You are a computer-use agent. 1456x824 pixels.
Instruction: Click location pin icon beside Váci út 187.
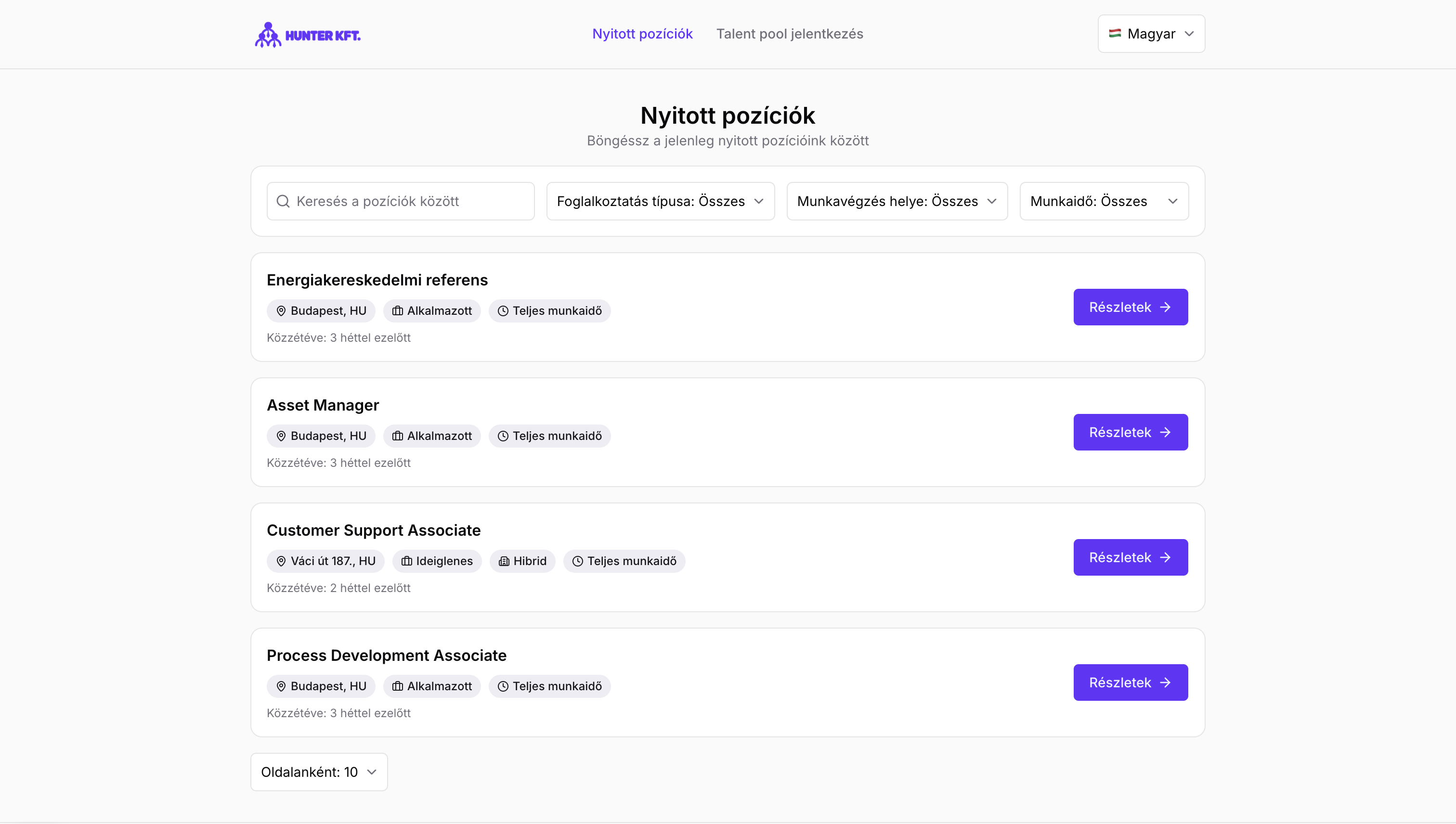coord(281,561)
